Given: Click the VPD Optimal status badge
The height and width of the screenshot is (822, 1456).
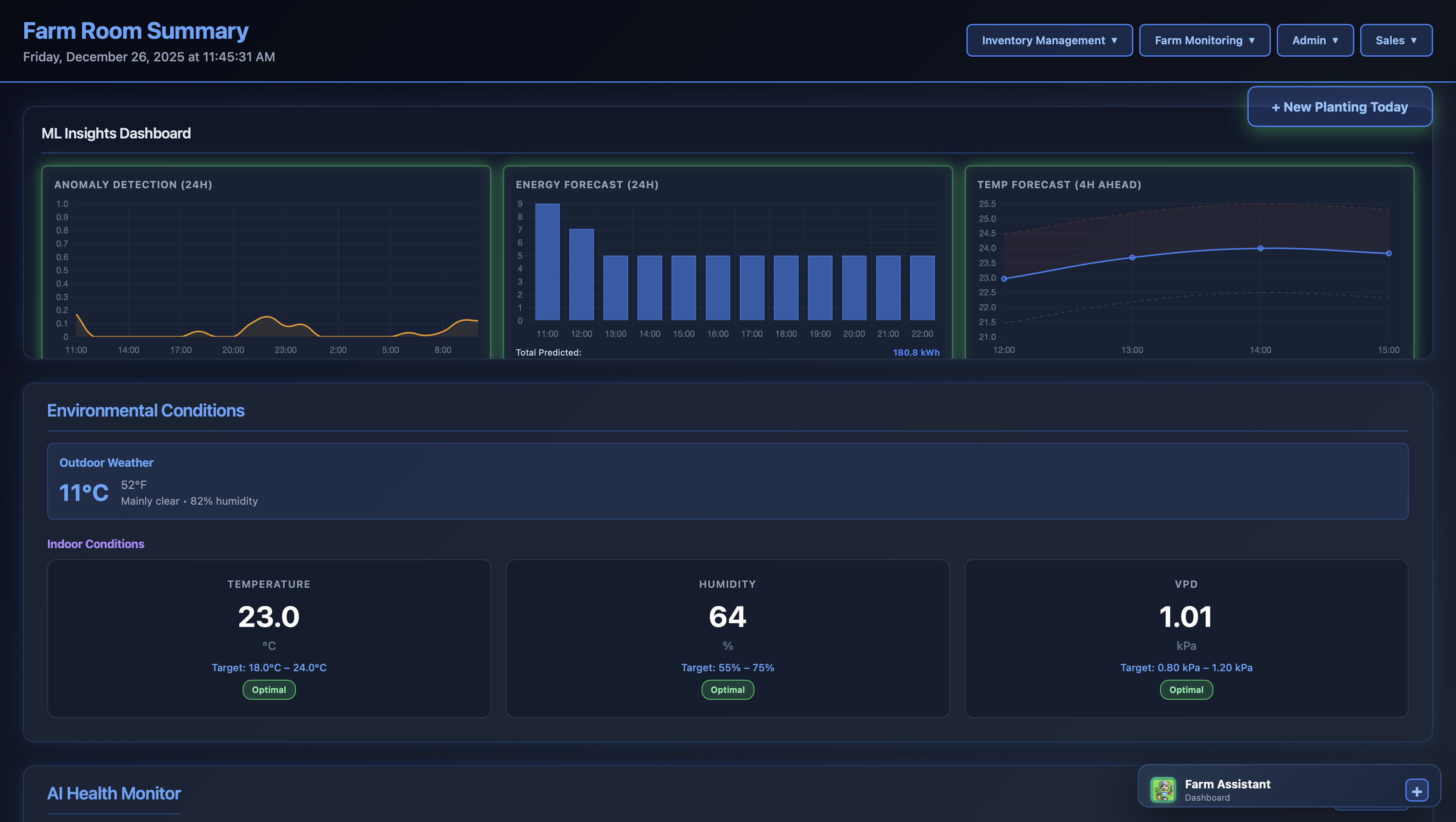Looking at the screenshot, I should (1186, 689).
